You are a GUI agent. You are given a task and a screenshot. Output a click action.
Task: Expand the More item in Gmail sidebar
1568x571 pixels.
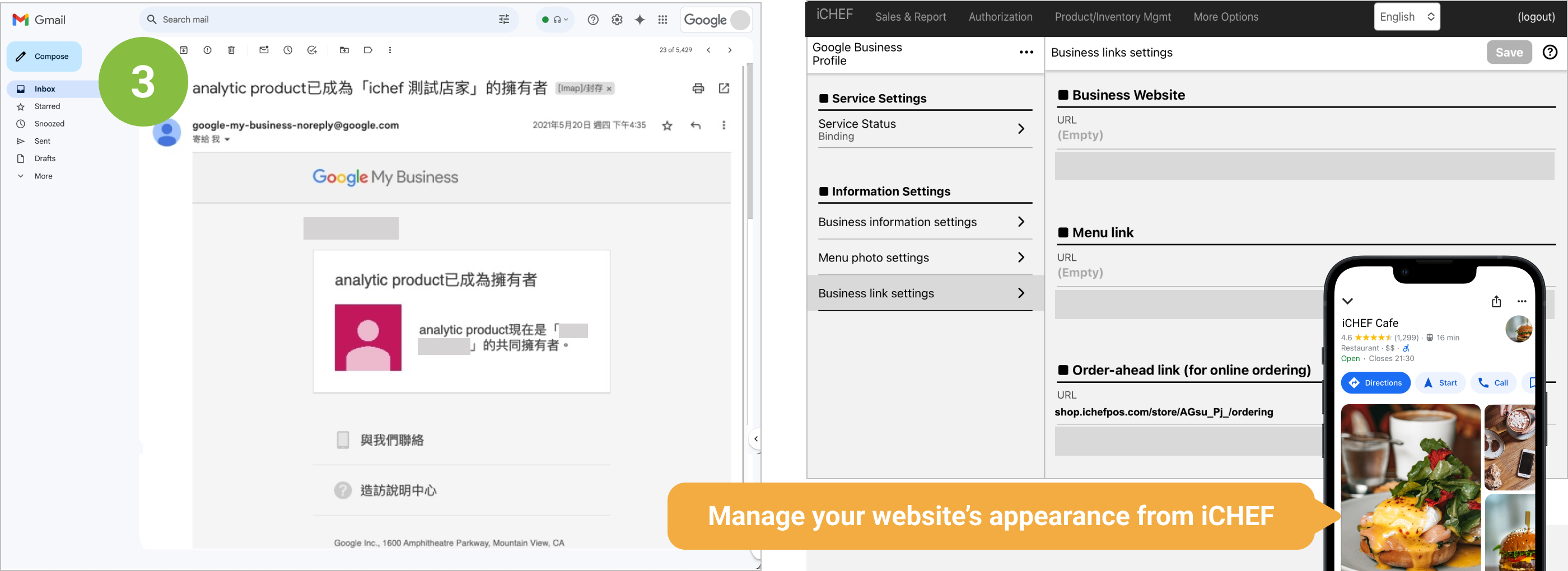43,176
